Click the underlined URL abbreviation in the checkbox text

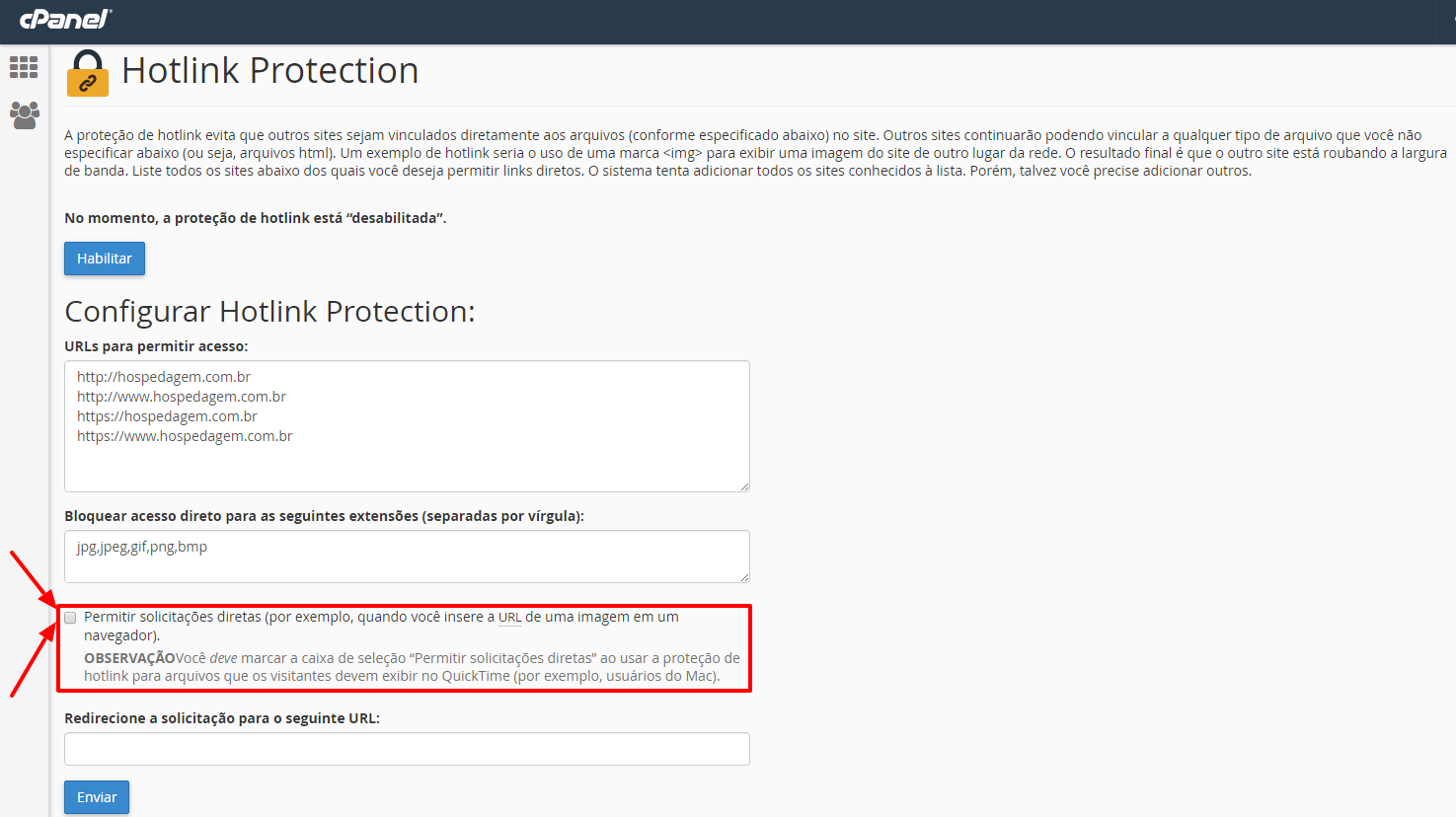click(509, 618)
